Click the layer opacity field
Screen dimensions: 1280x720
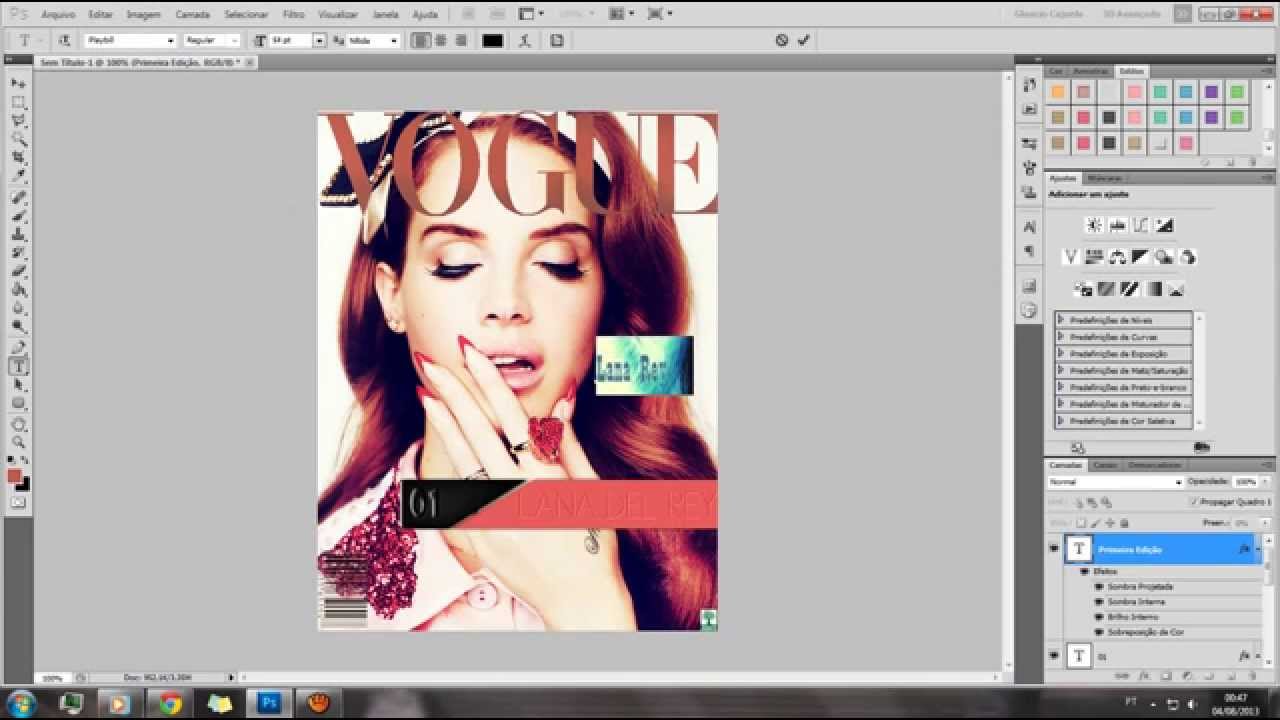coord(1244,482)
